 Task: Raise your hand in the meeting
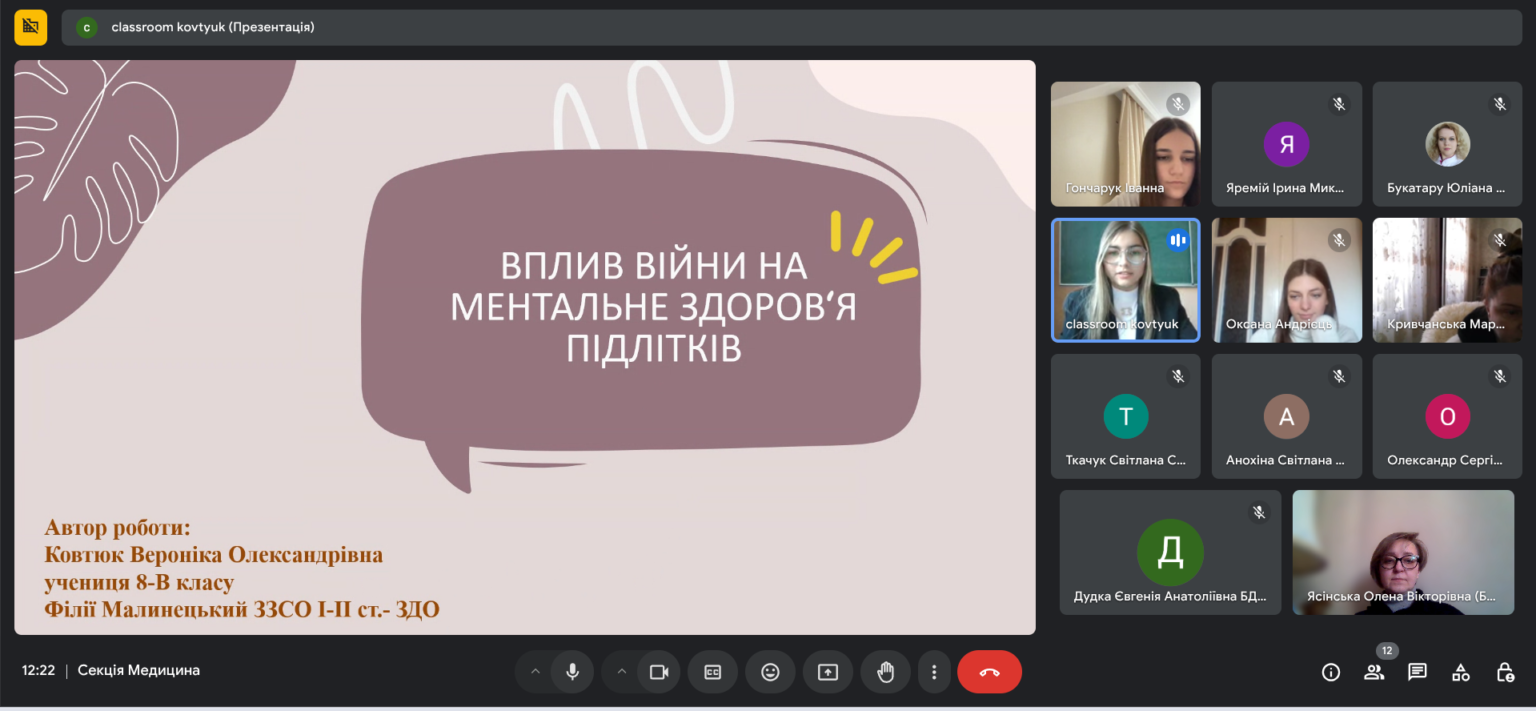pos(885,672)
